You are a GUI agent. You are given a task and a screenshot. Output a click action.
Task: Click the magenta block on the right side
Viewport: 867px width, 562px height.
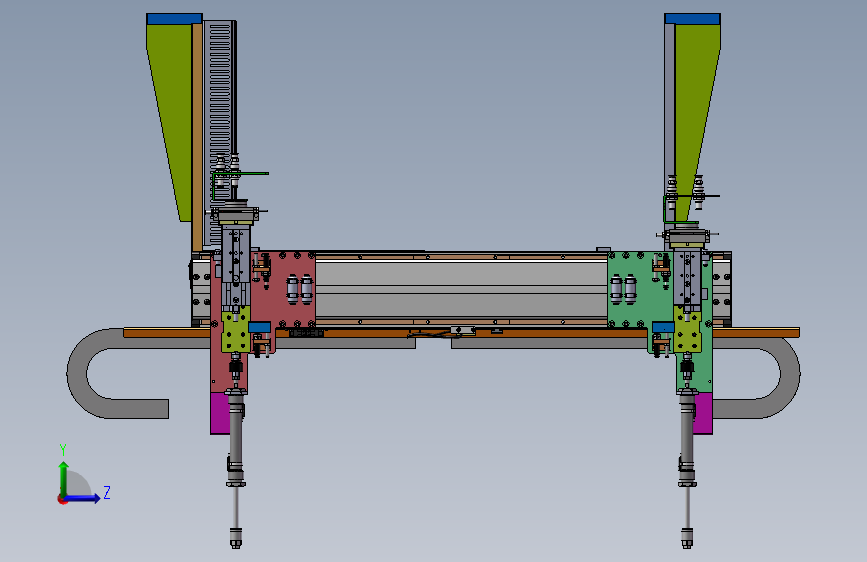point(702,414)
